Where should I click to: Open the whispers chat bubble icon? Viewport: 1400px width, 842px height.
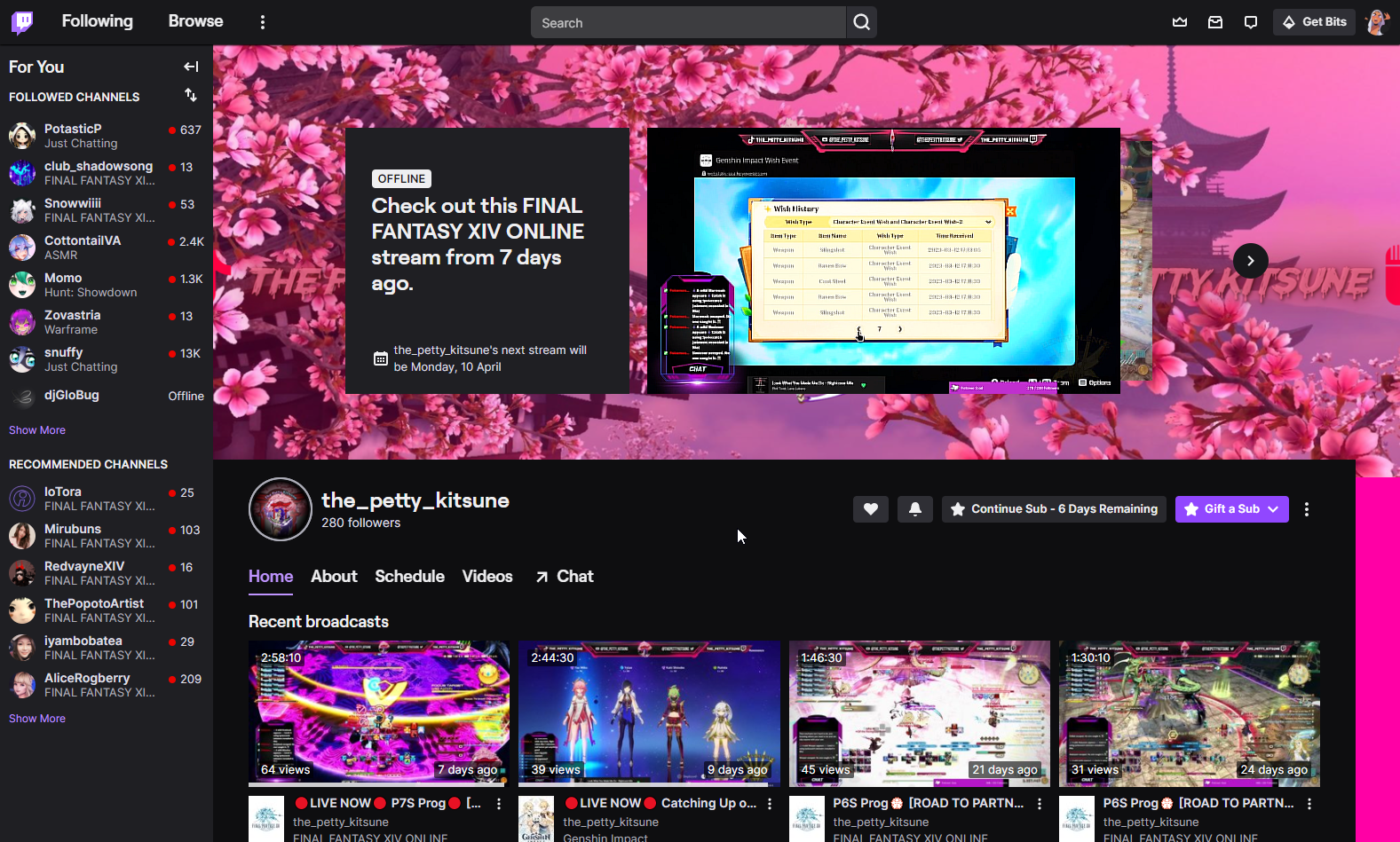1251,22
